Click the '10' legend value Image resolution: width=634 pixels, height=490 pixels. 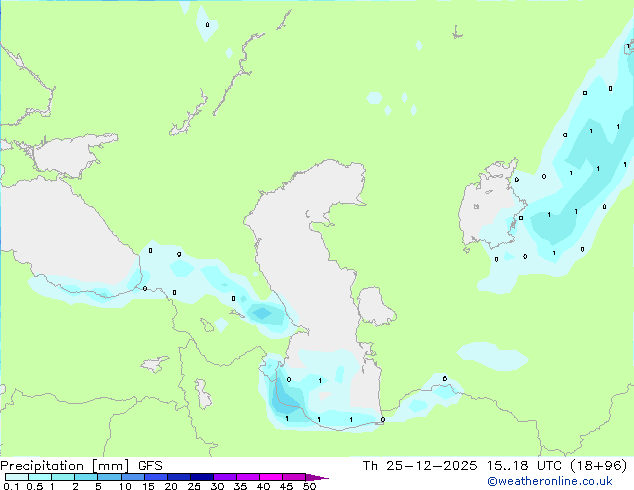[x=125, y=486]
